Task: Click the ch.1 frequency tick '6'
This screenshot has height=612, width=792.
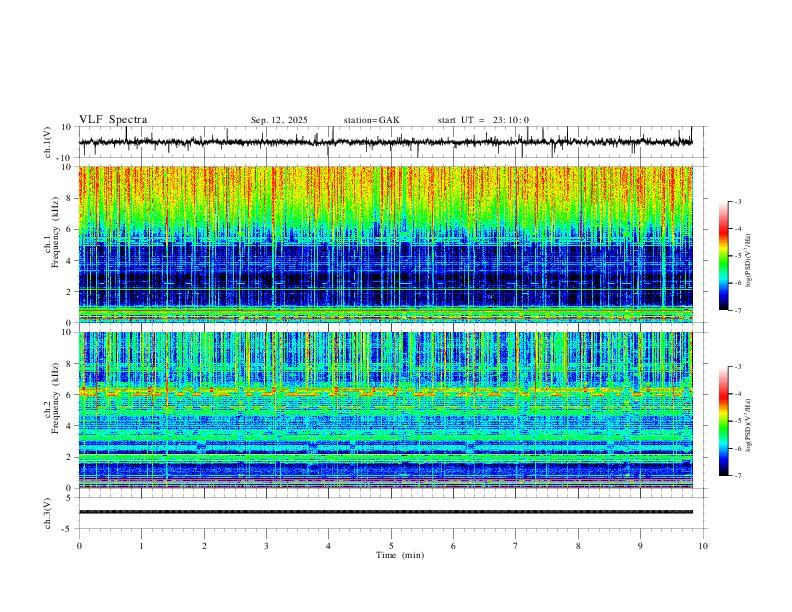Action: point(69,229)
